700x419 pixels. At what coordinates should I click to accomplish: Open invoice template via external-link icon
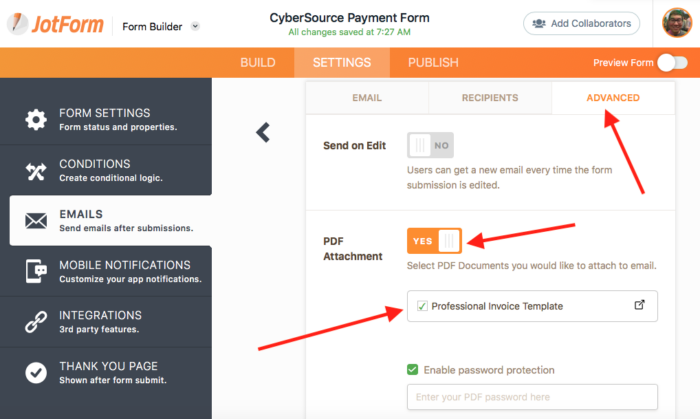click(x=640, y=306)
